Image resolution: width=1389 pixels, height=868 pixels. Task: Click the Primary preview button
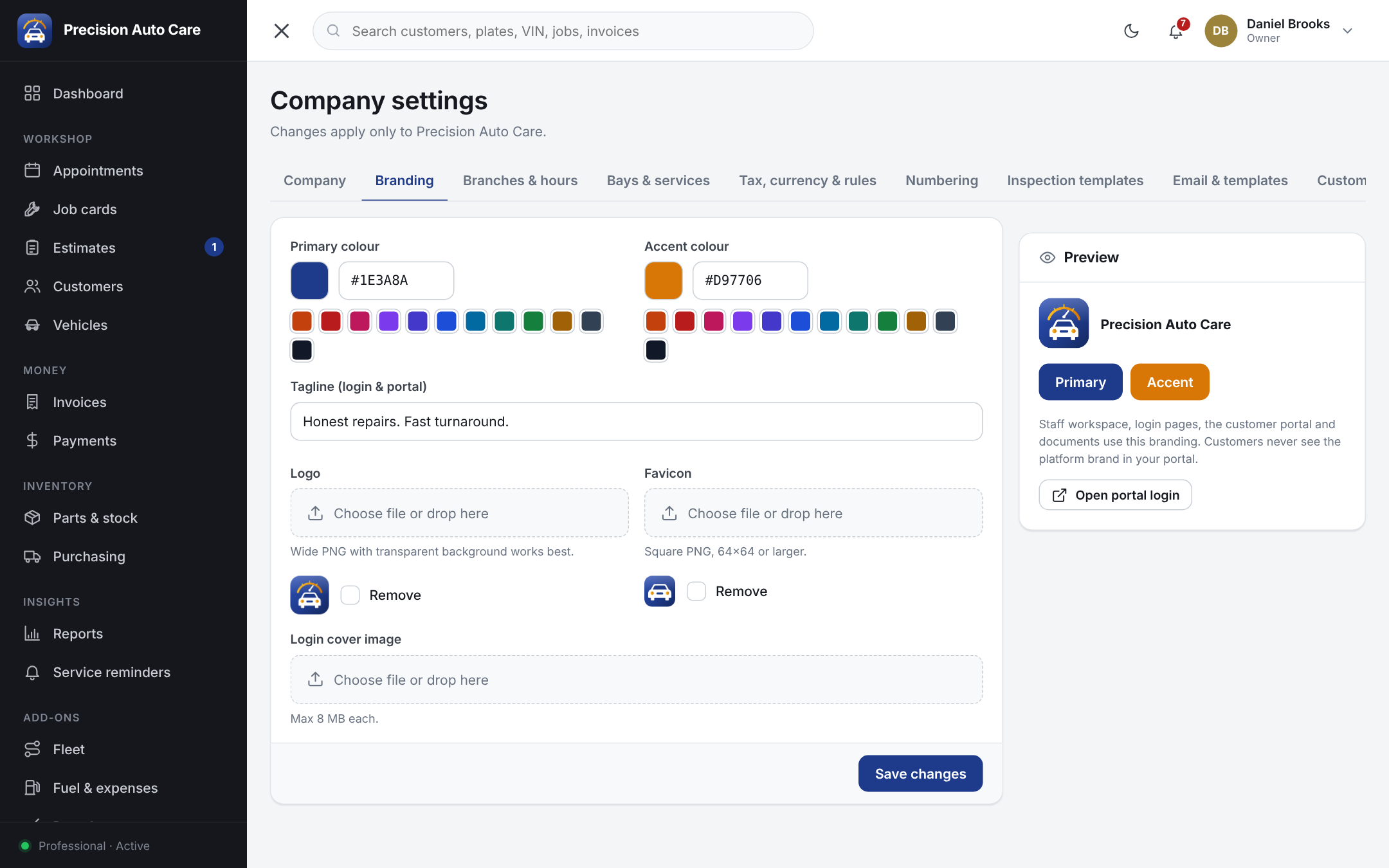pos(1080,382)
